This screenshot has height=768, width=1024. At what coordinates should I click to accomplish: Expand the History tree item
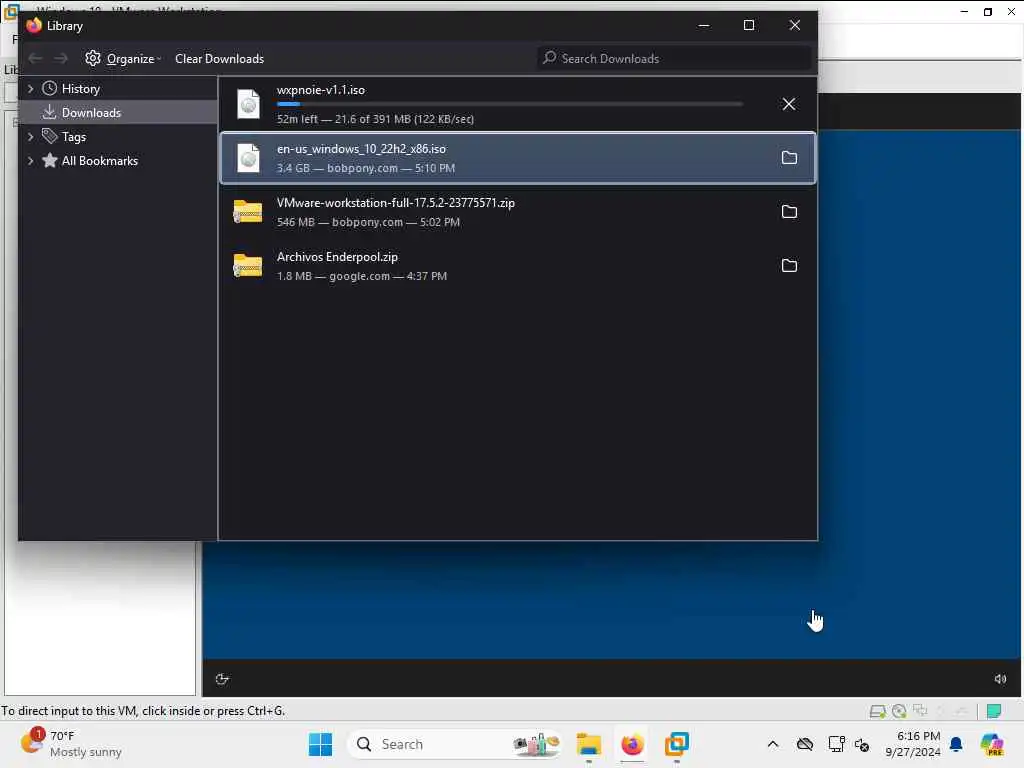click(30, 88)
